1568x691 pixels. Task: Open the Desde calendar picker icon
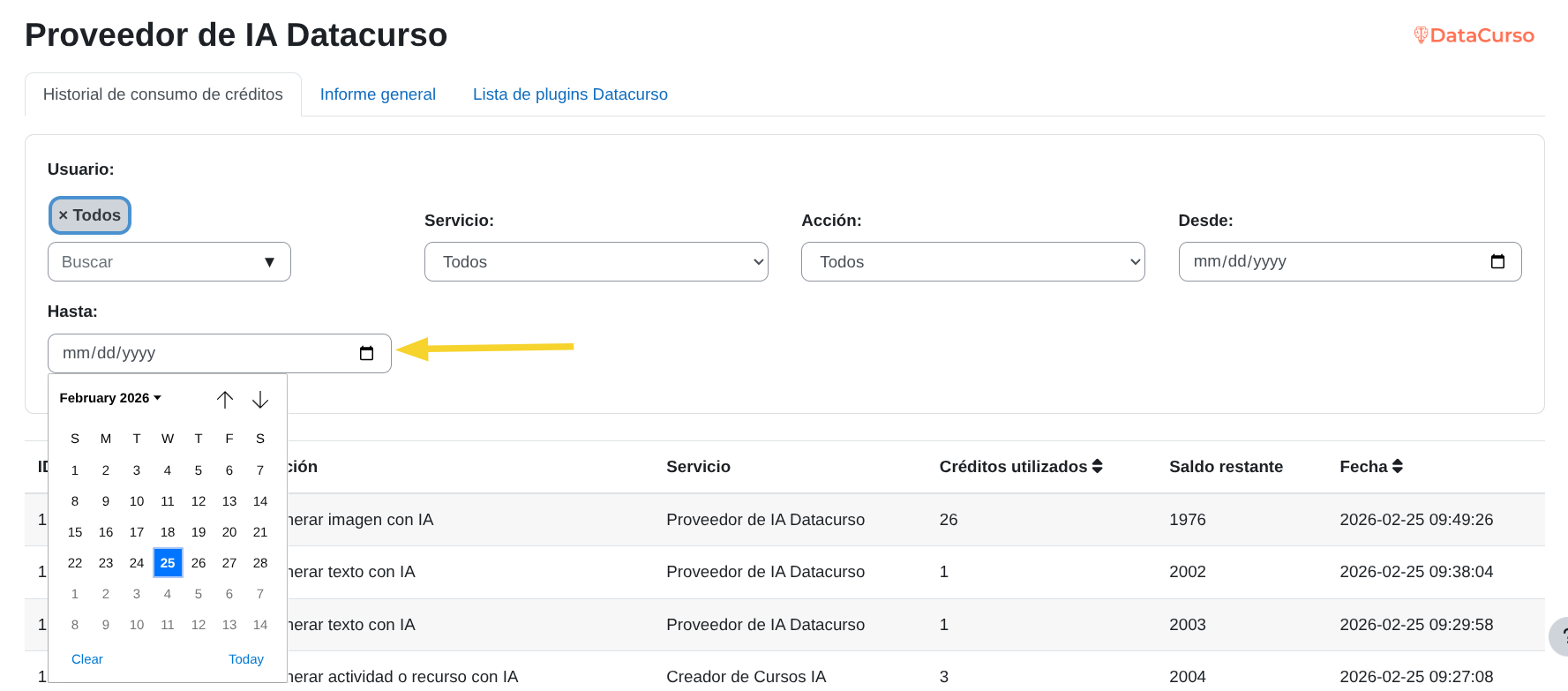[1497, 262]
